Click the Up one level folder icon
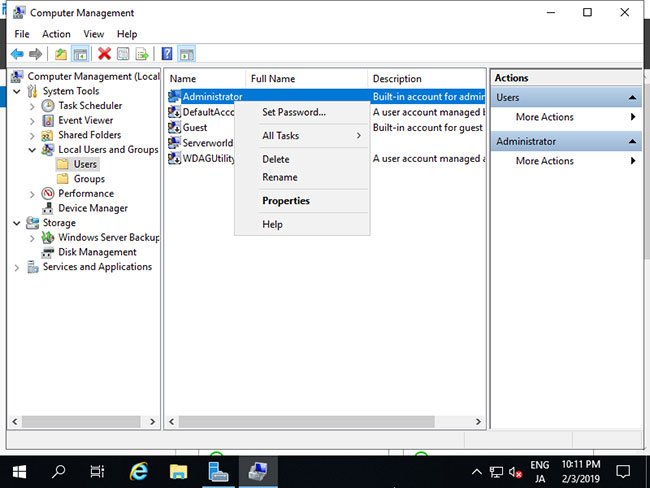The height and width of the screenshot is (488, 650). [61, 54]
